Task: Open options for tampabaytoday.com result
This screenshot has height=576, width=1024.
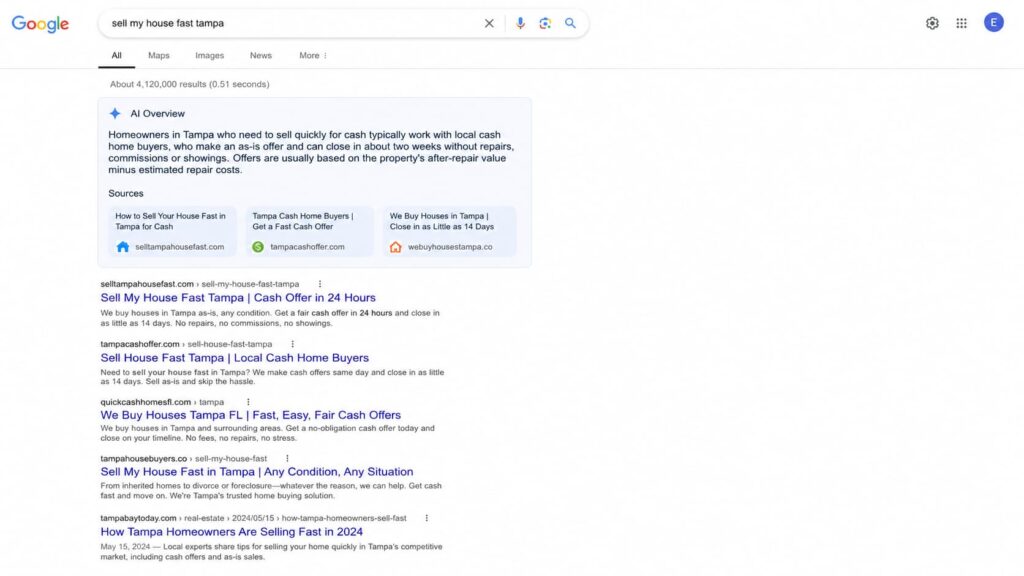Action: click(x=426, y=518)
